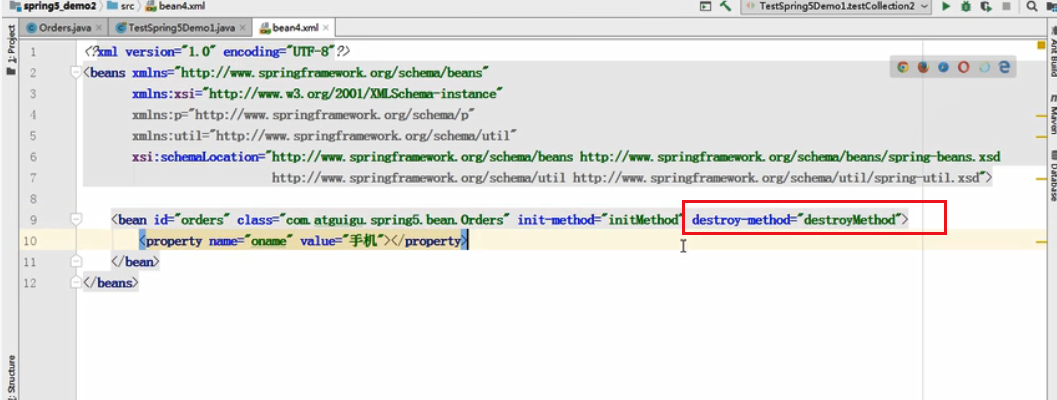Click line number 8 in the gutter
Viewport: 1057px width, 400px height.
(x=33, y=199)
